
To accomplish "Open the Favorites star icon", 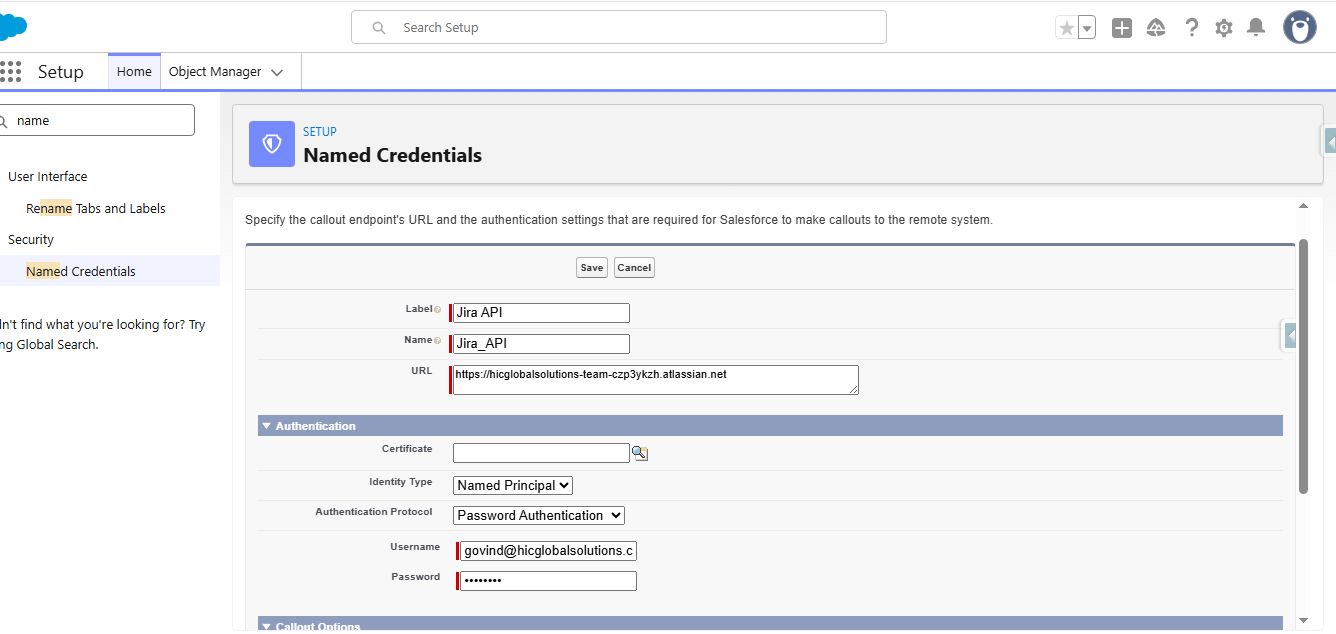I will click(1067, 28).
